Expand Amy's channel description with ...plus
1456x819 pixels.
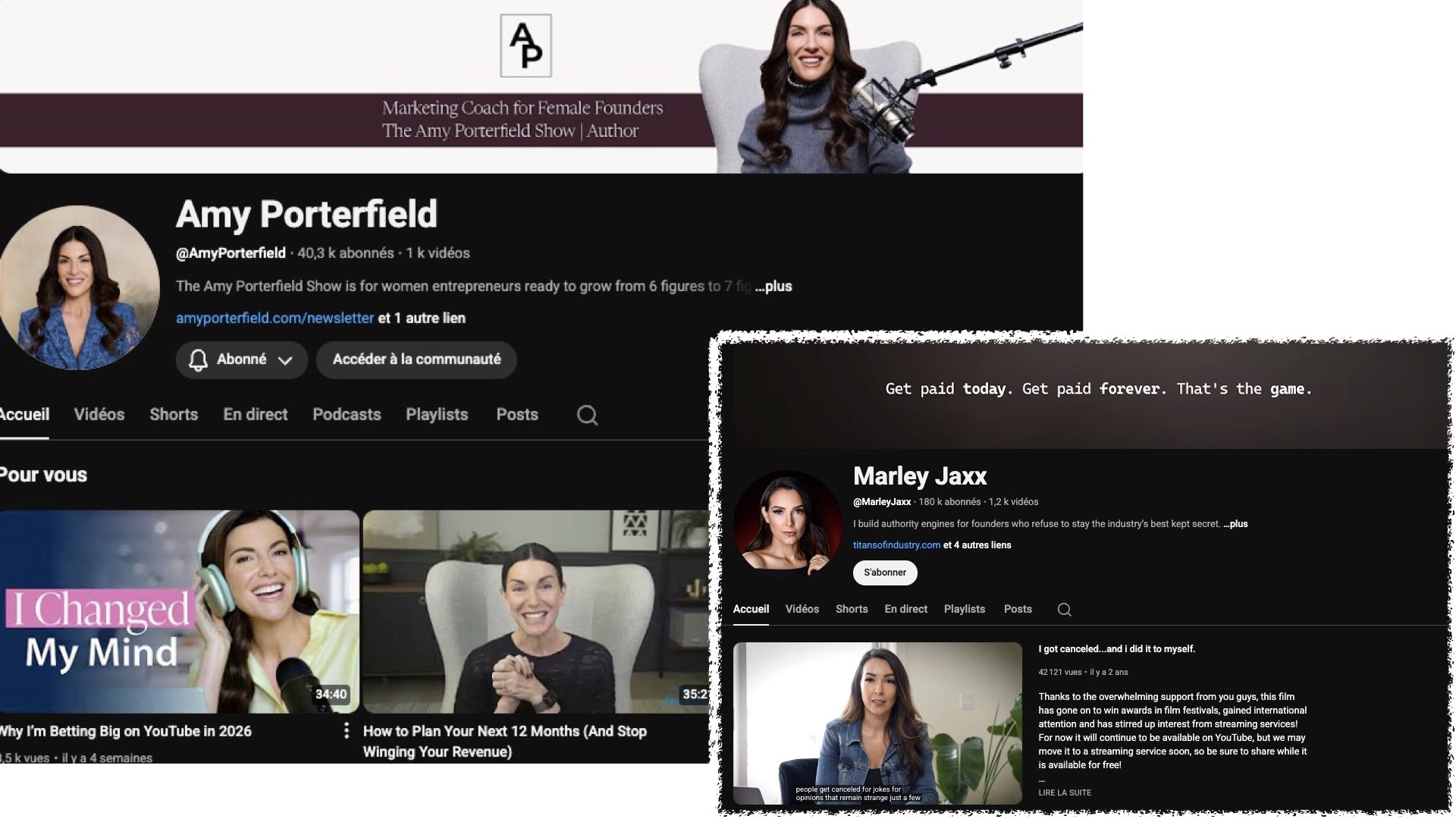[x=773, y=286]
